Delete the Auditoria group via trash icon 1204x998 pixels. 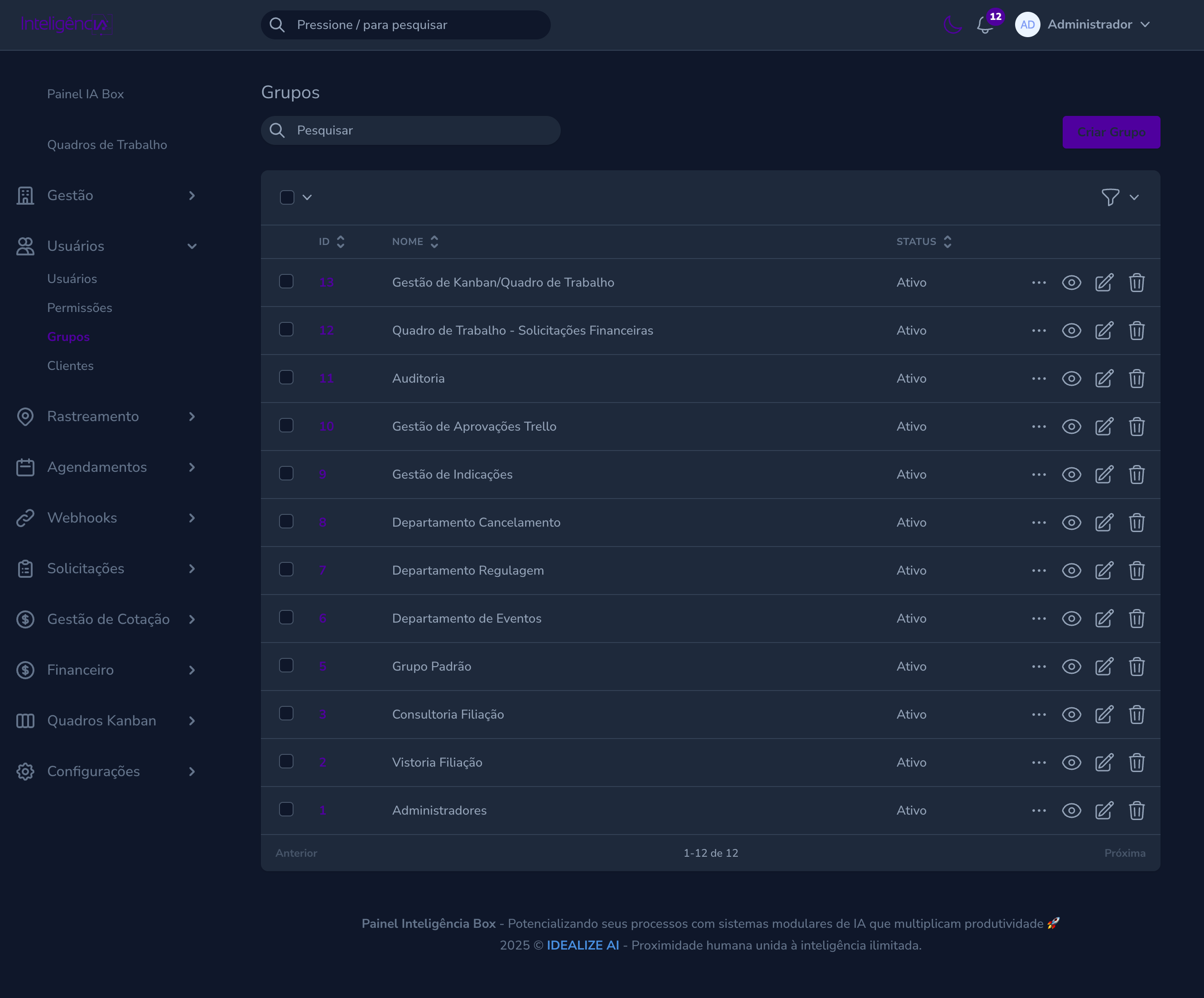[1137, 379]
